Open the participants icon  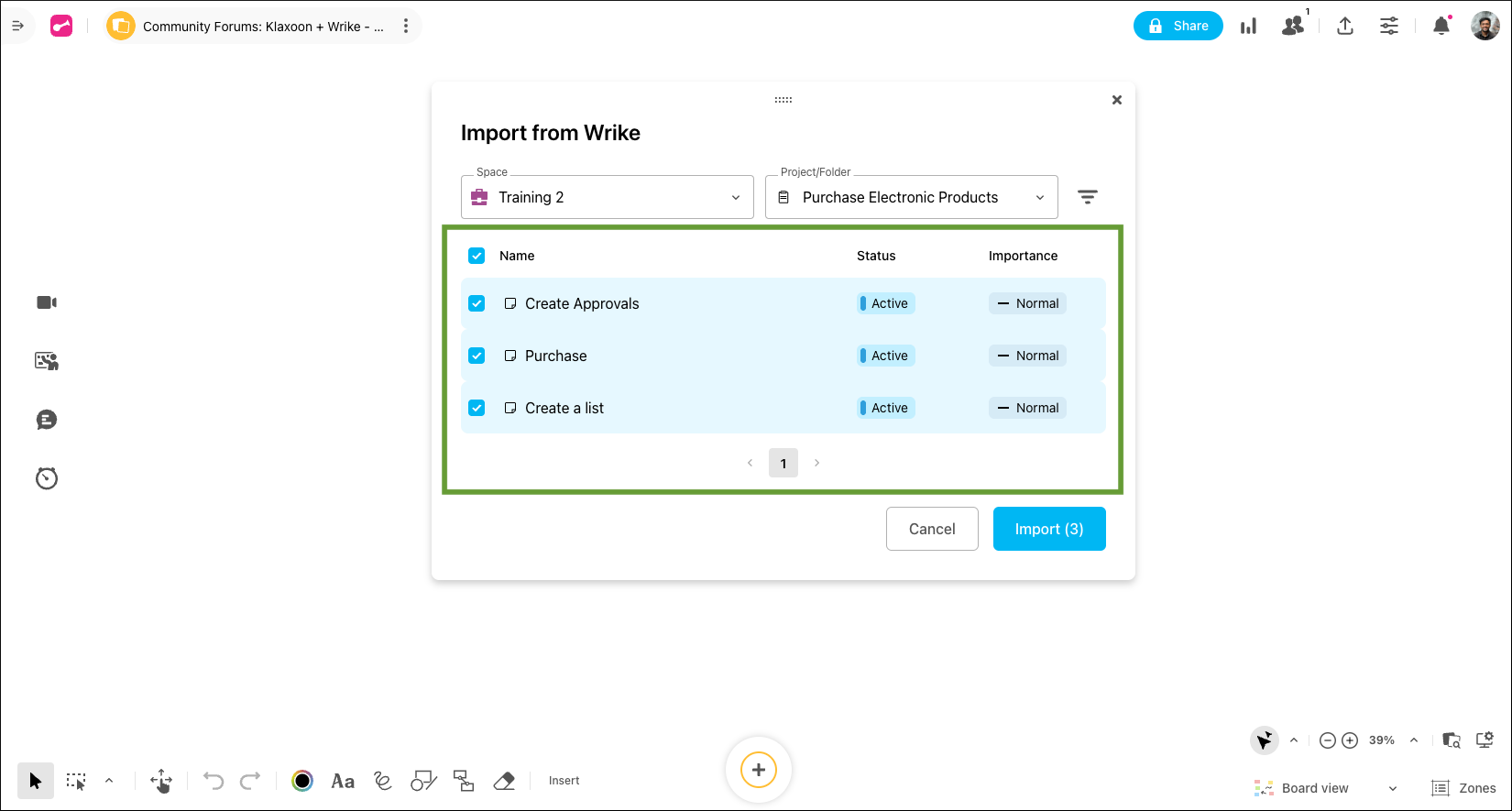1293,26
